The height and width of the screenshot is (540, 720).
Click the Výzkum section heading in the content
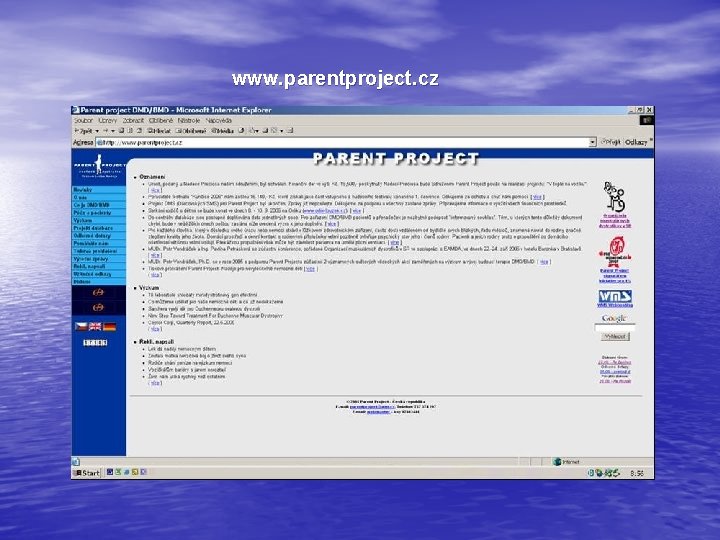(x=149, y=288)
